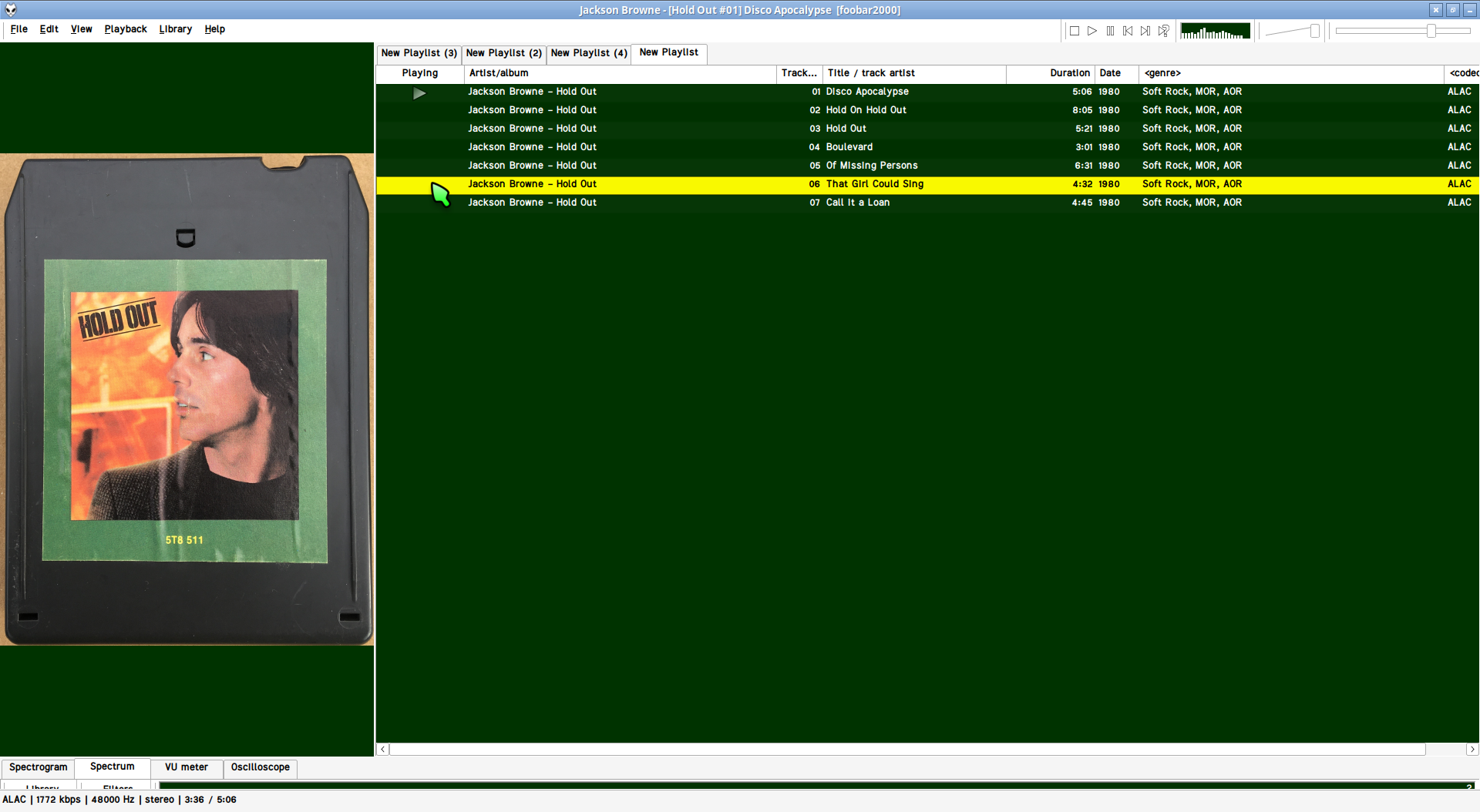Click the Play button in the toolbar
The height and width of the screenshot is (812, 1480).
click(1092, 31)
